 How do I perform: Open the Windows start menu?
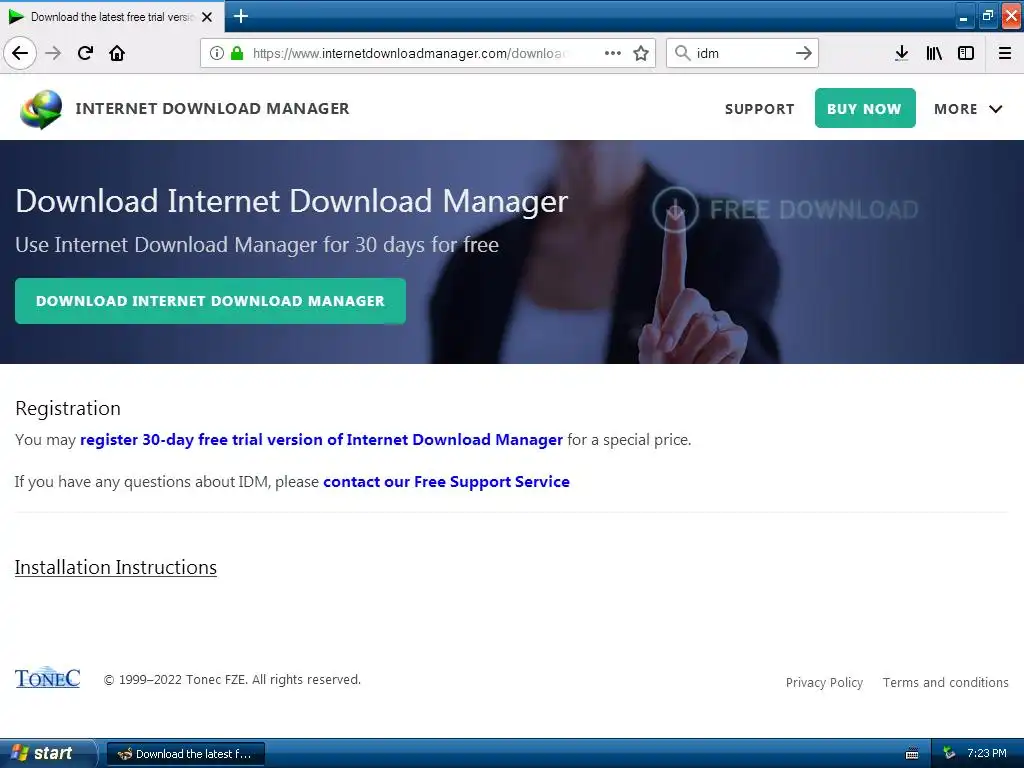(48, 754)
